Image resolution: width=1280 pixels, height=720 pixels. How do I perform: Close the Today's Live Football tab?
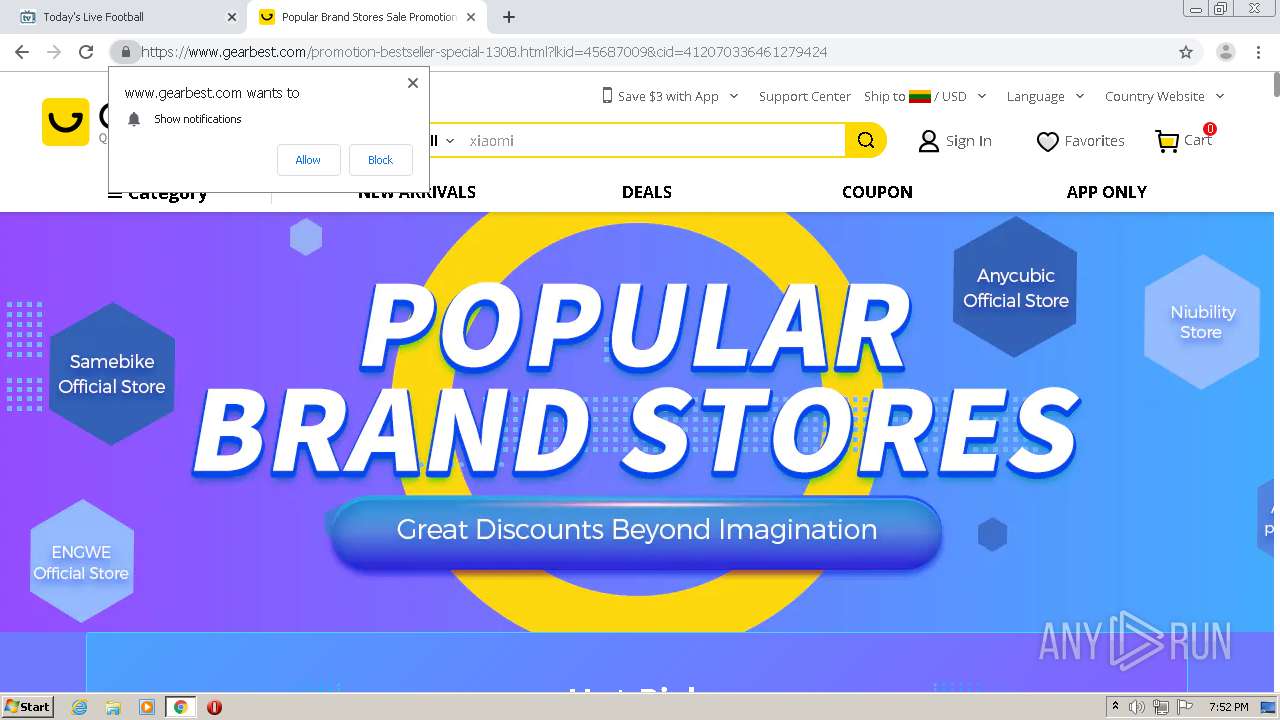232,17
